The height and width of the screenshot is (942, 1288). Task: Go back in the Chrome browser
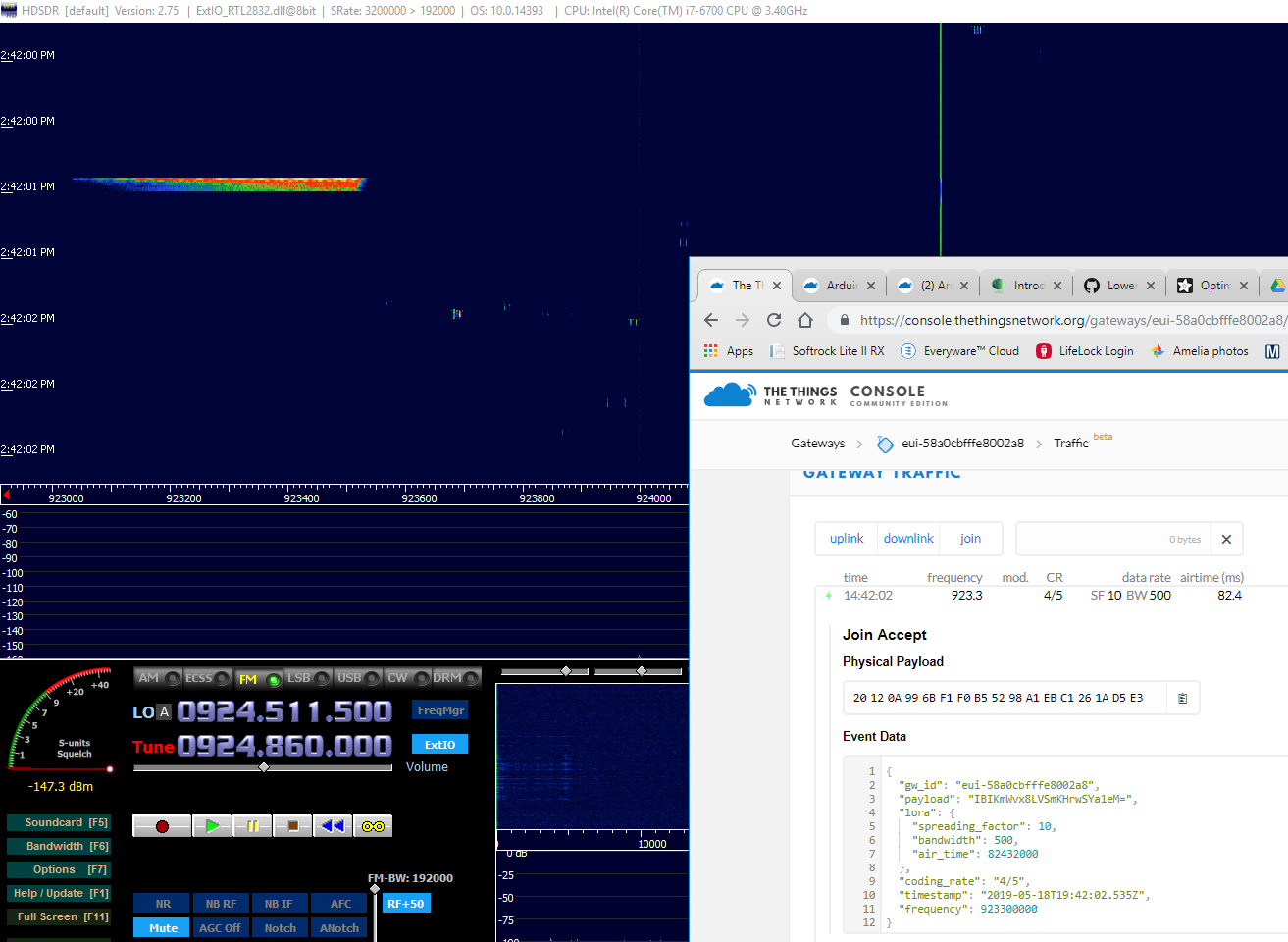[x=711, y=320]
